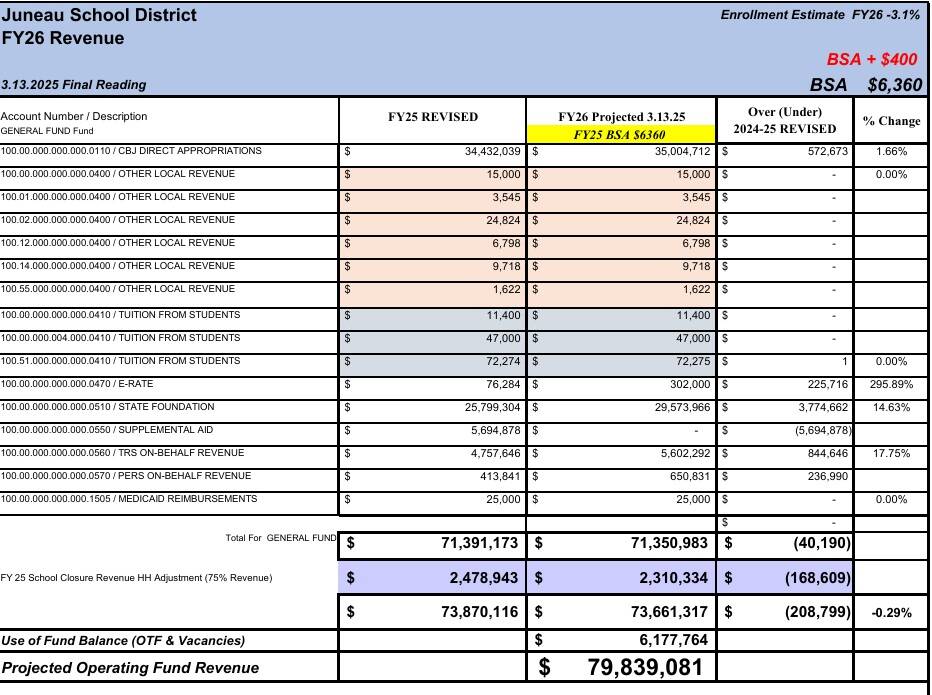Click the "FY25 REVISED" column header

point(432,117)
